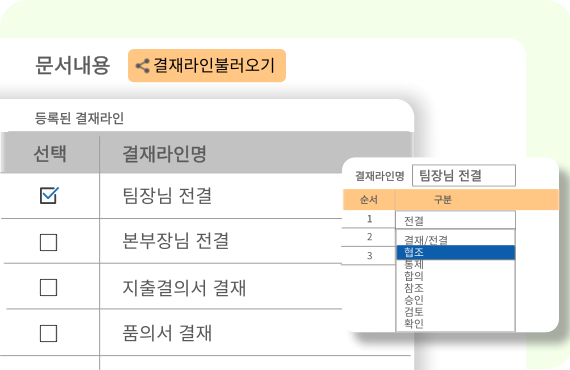Select 협조 from the dropdown list
This screenshot has height=370, width=570.
pyautogui.click(x=455, y=252)
